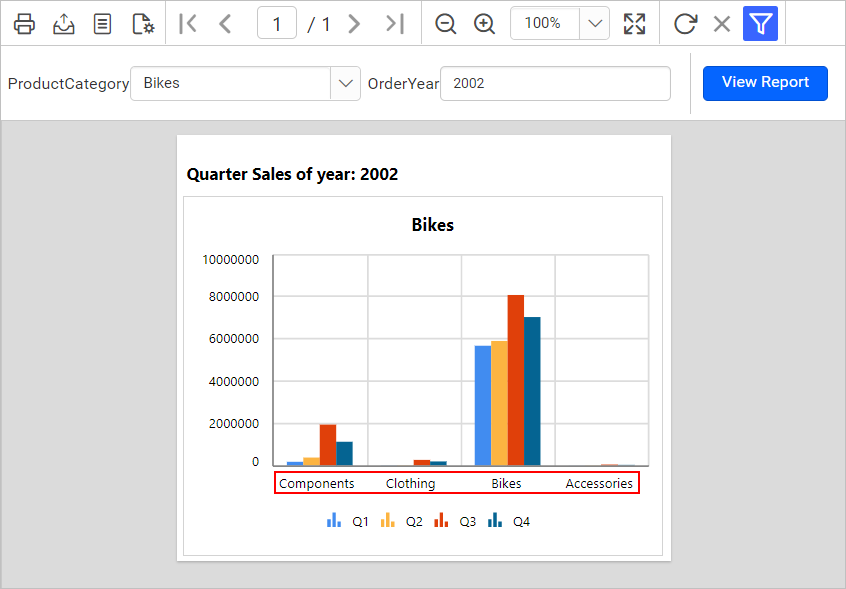The width and height of the screenshot is (846, 589).
Task: Click the previous page arrow
Action: [x=225, y=23]
